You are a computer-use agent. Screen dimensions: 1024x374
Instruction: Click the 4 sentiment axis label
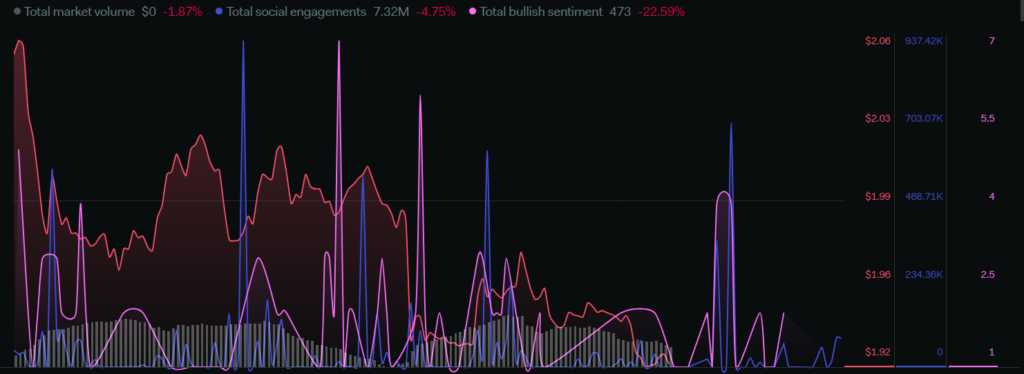[992, 196]
